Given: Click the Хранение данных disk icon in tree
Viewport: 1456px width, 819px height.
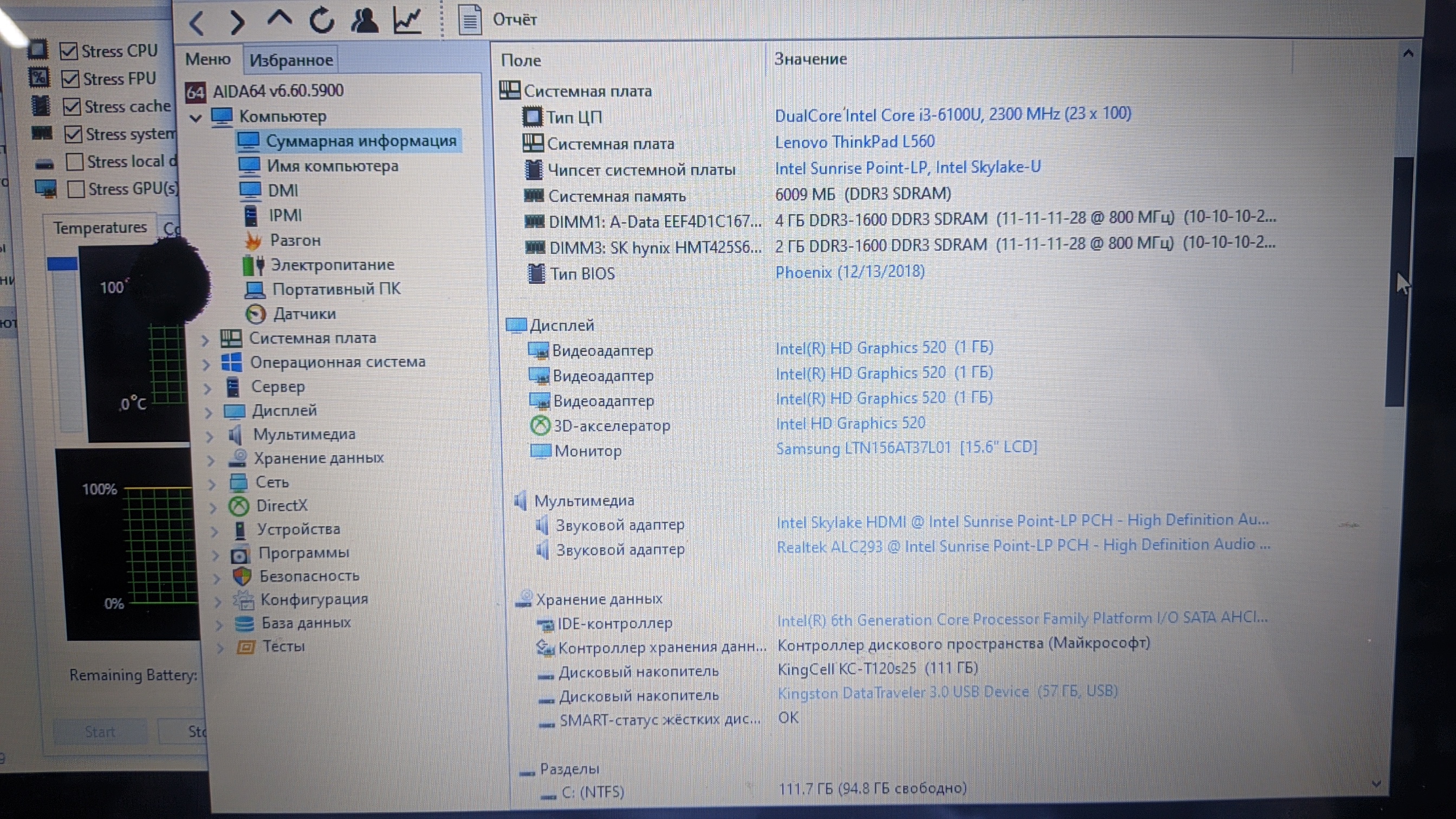Looking at the screenshot, I should click(238, 458).
